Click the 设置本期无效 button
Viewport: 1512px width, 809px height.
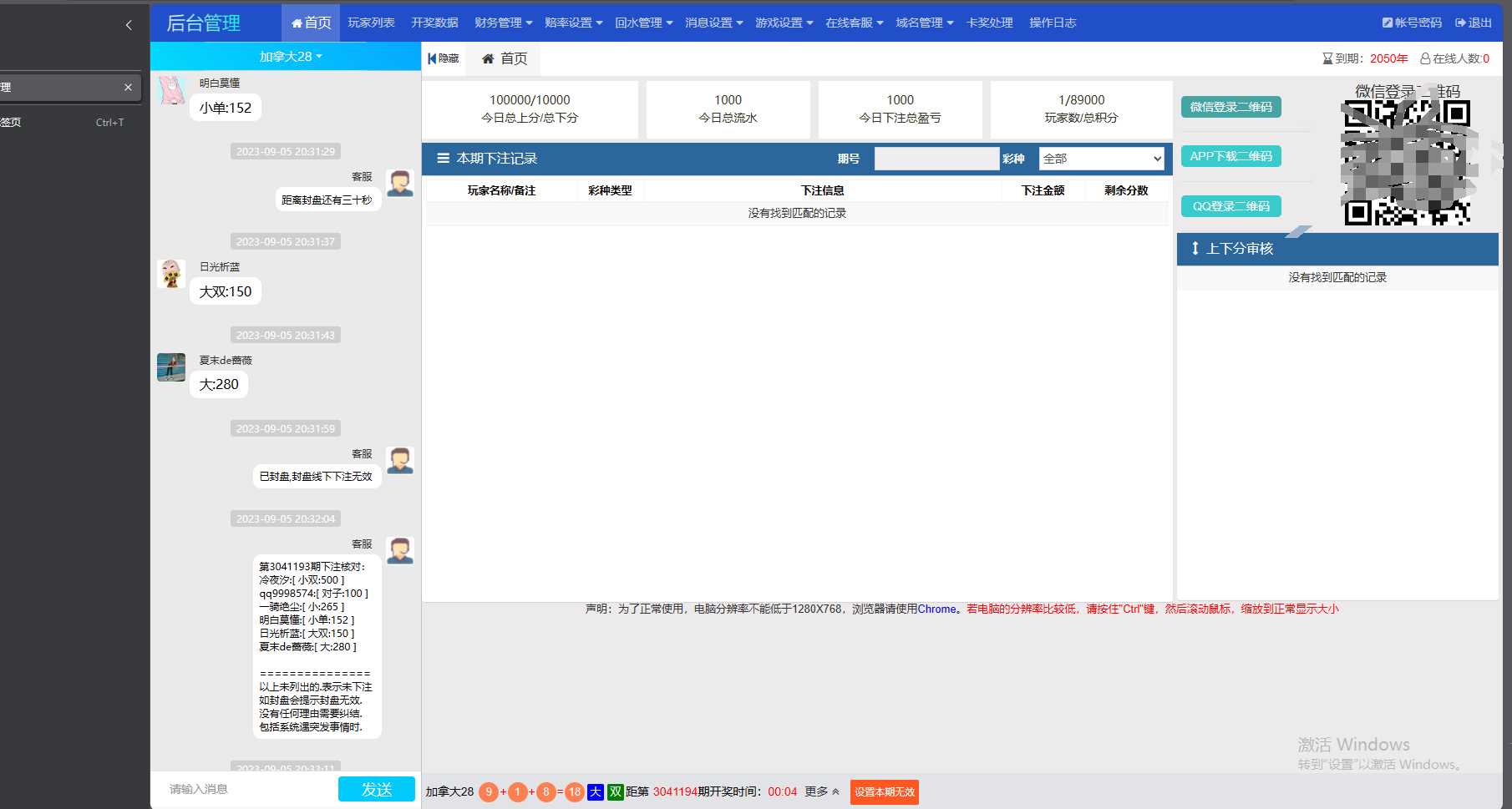click(x=884, y=791)
